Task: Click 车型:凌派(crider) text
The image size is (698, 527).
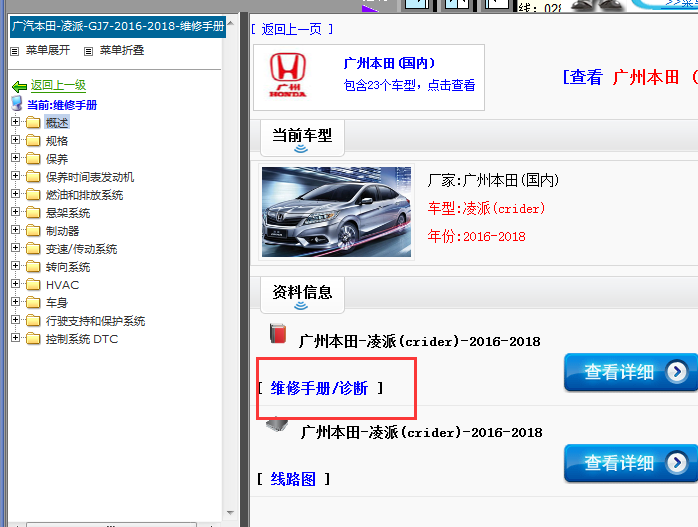Action: click(487, 208)
